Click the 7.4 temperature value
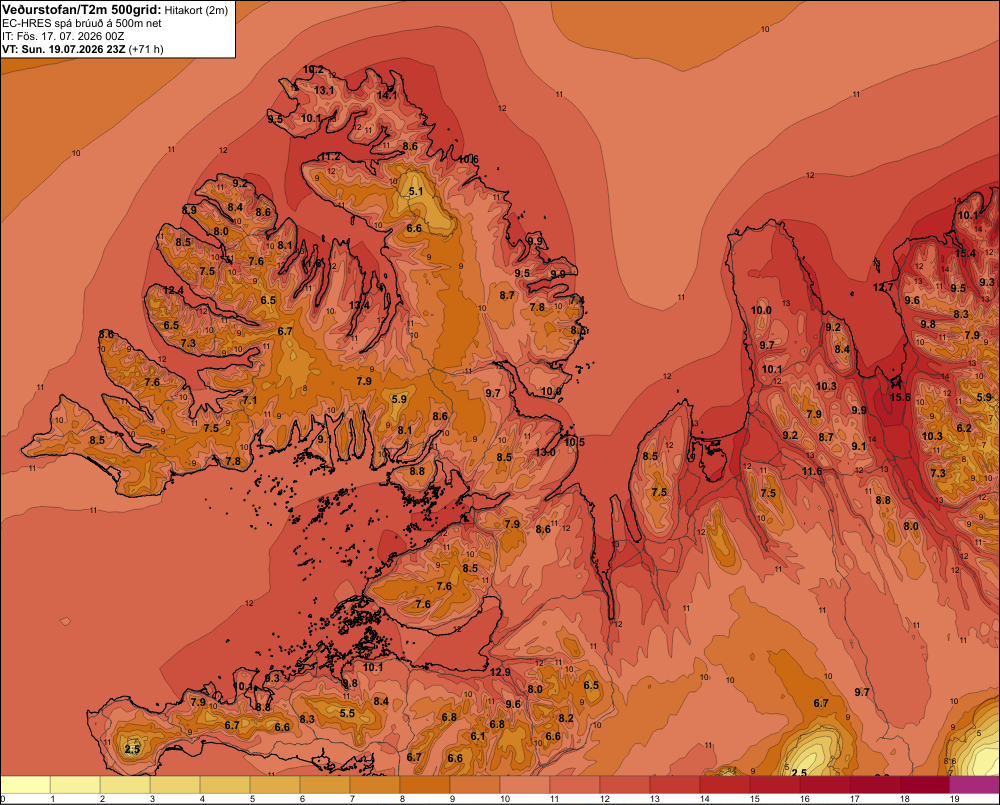 [x=577, y=300]
